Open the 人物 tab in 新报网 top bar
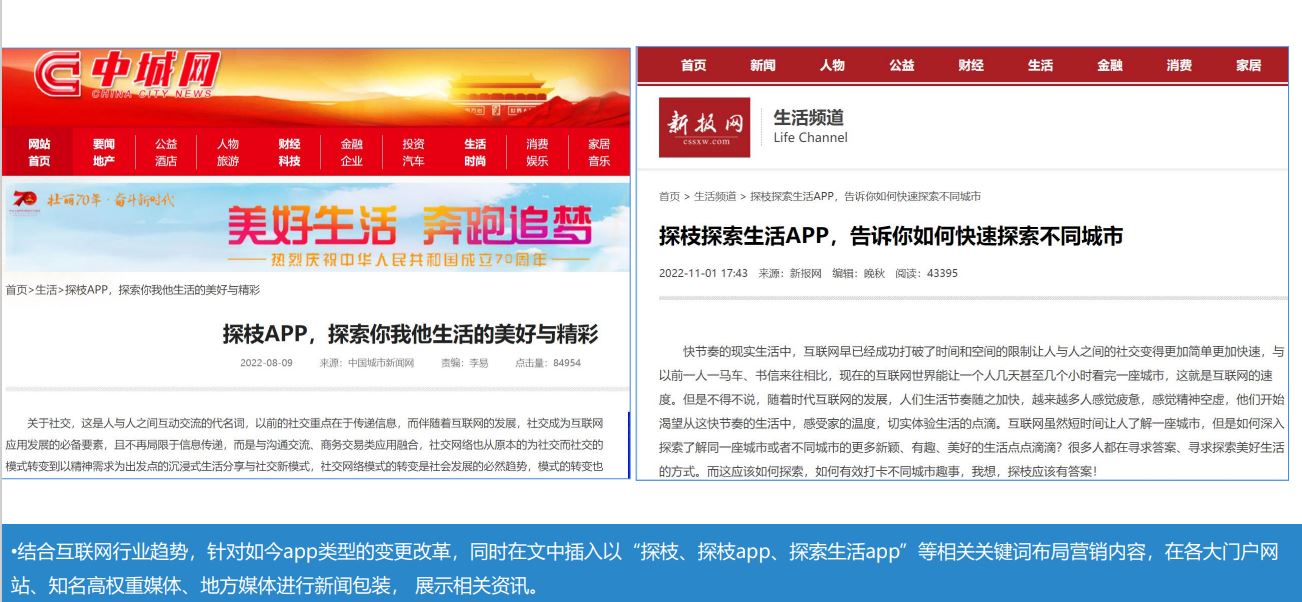Screen dimensions: 1302x602 (x=832, y=66)
